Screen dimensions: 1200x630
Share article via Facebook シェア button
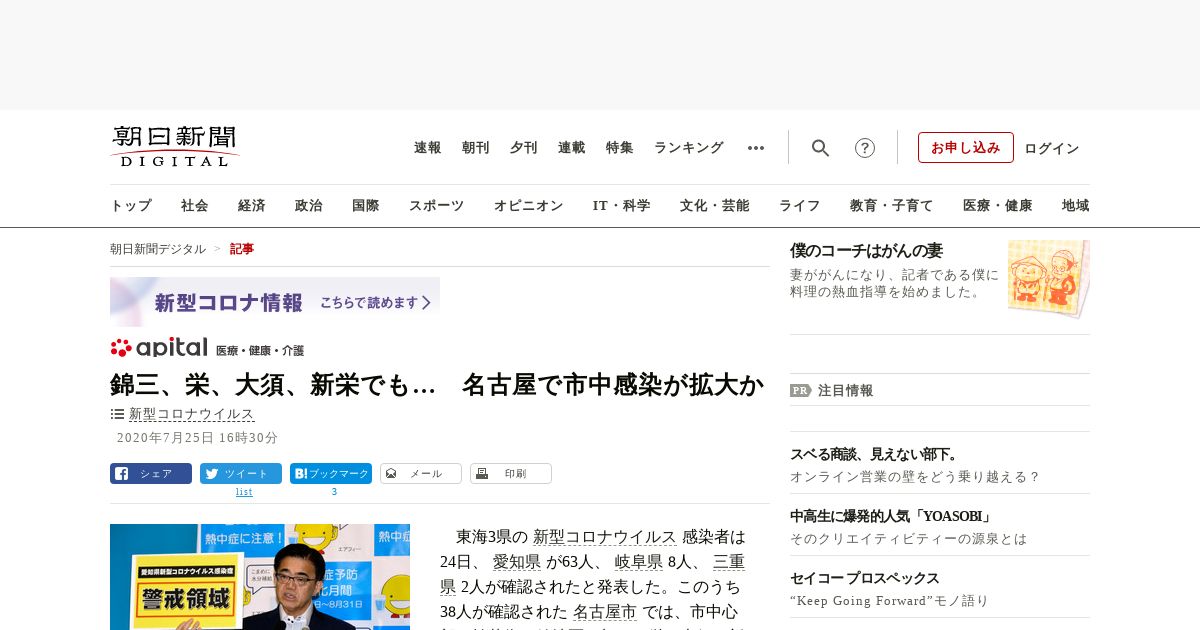pos(151,474)
